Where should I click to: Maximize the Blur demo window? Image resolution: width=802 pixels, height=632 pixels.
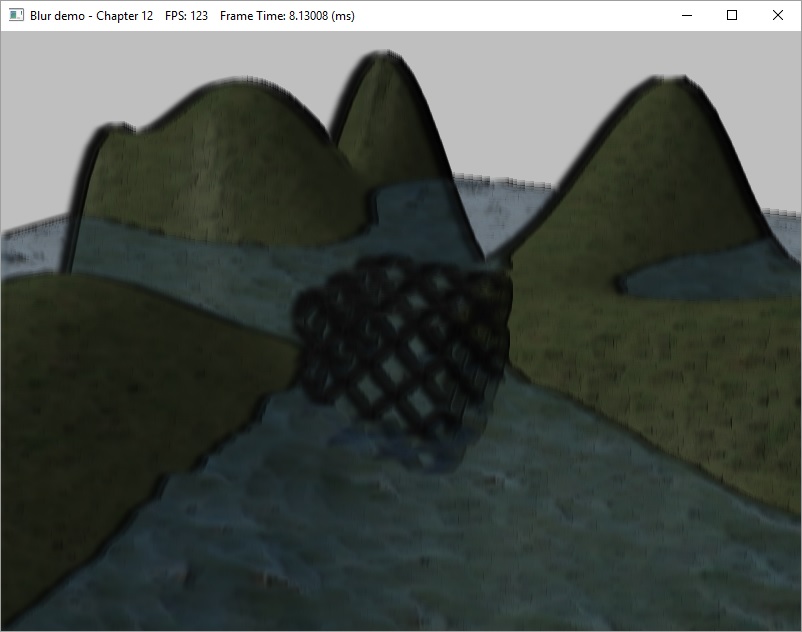(x=732, y=16)
